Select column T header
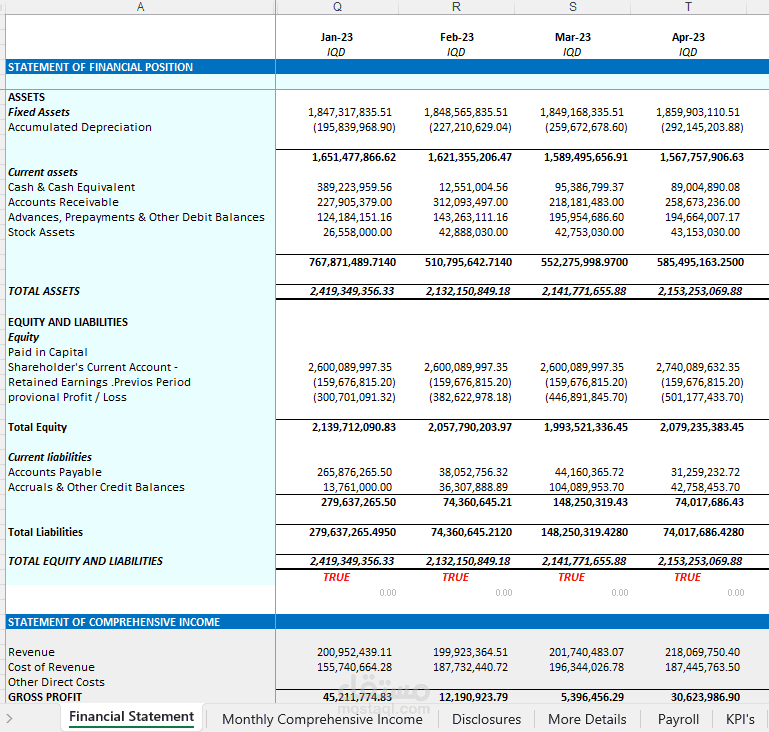 point(688,7)
